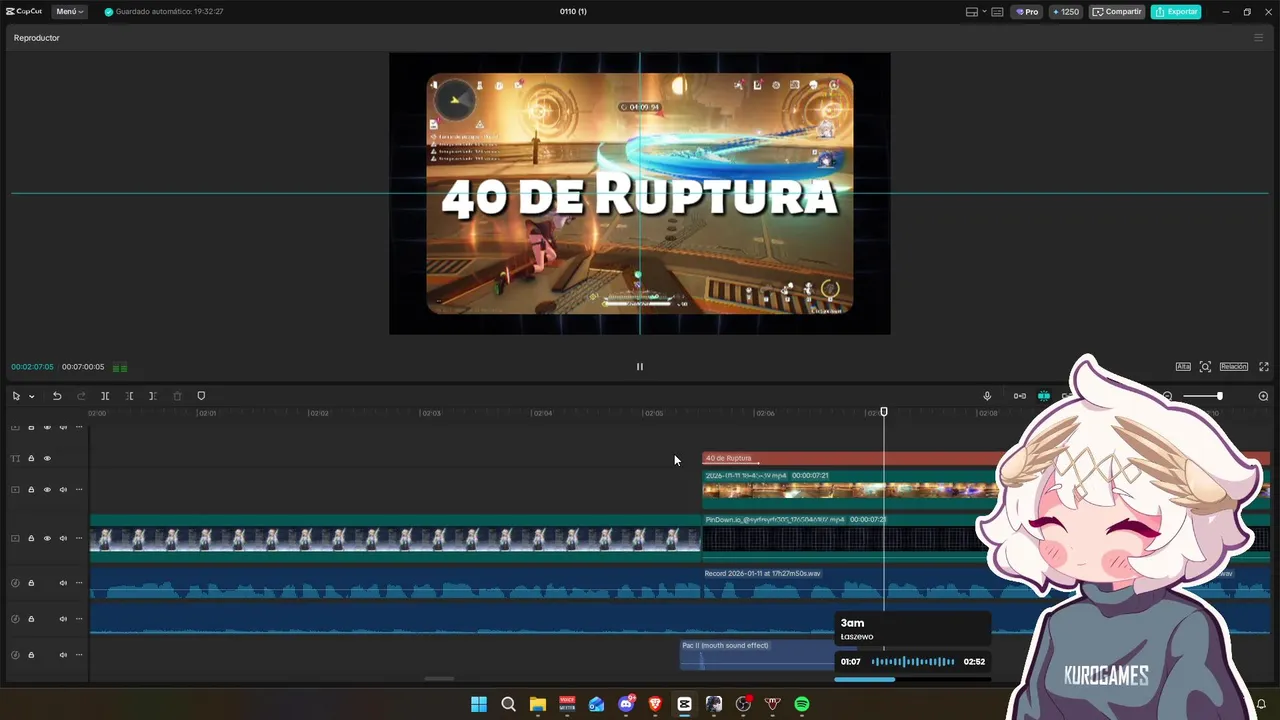The width and height of the screenshot is (1280, 720).
Task: Open the keyboard shortcuts icon in title bar
Action: [x=997, y=12]
